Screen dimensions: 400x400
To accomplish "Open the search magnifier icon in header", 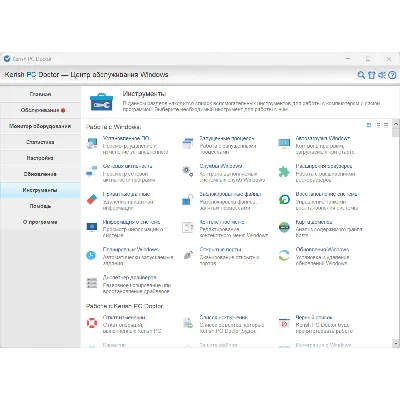I will 361,75.
